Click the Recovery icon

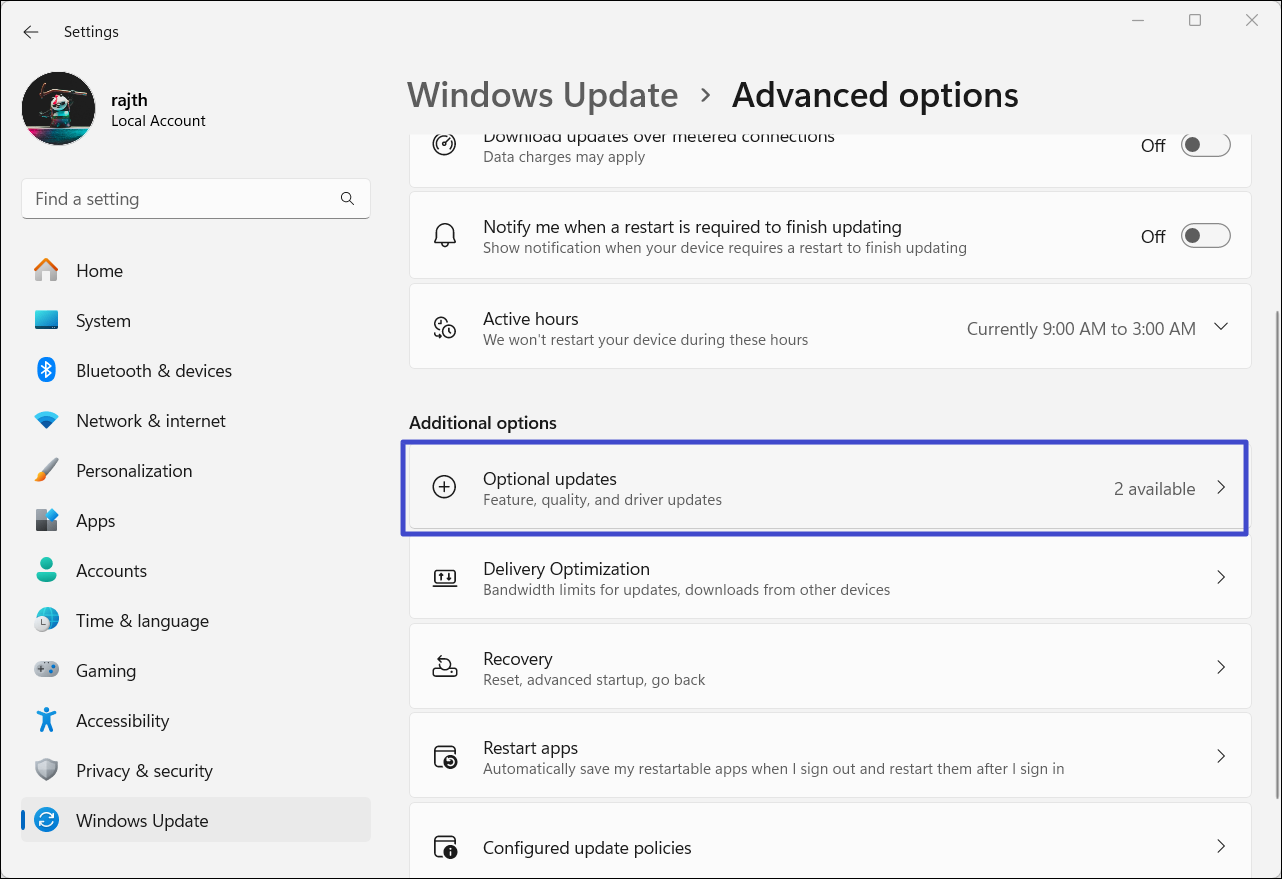(444, 668)
